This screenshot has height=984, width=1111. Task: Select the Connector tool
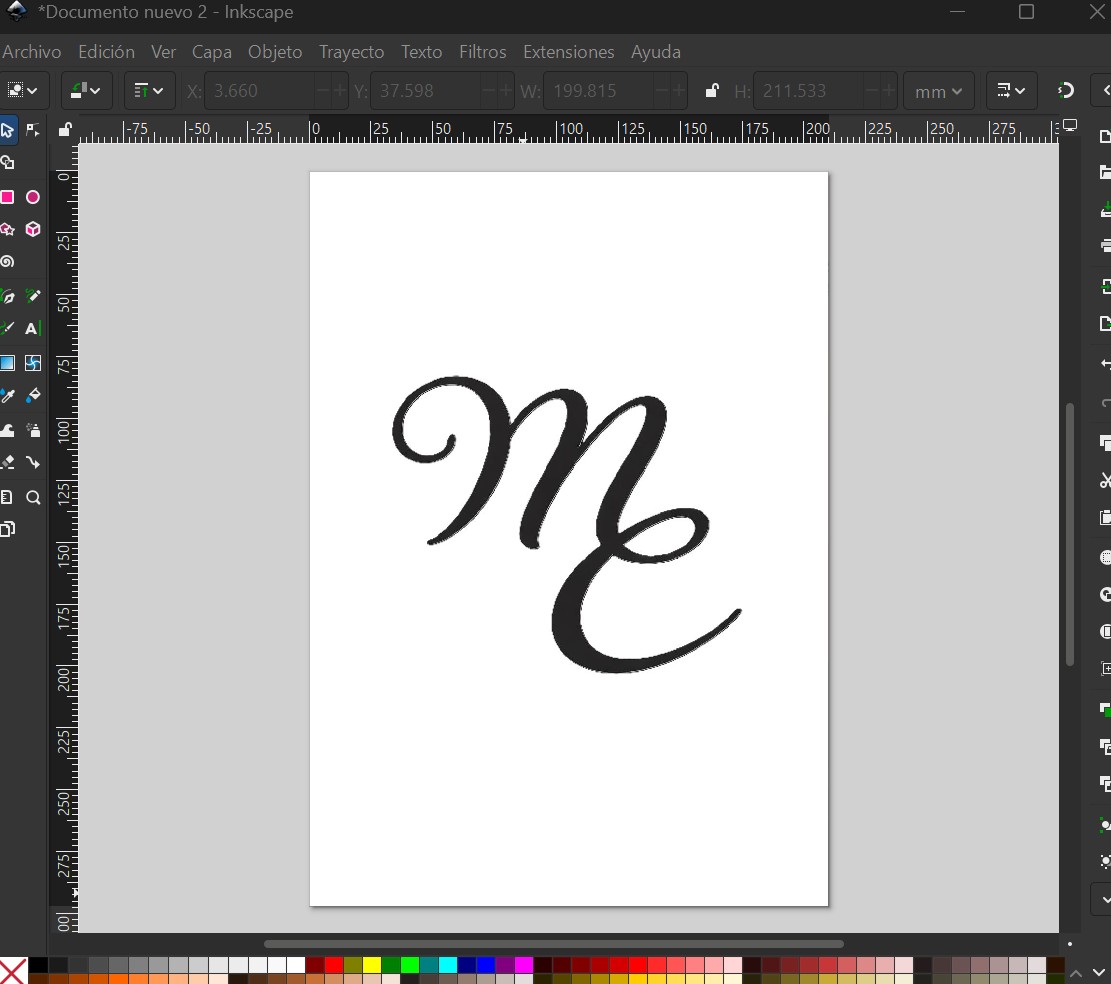tap(33, 463)
